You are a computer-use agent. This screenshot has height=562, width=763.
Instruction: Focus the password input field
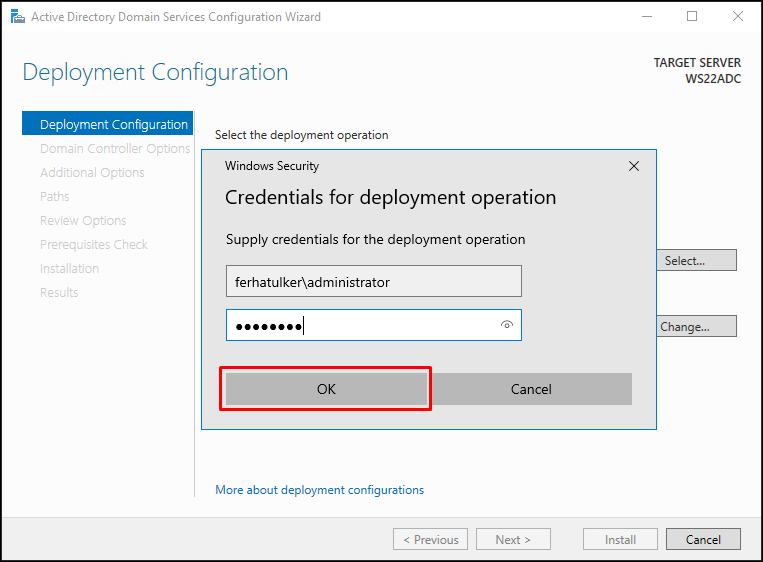click(x=374, y=325)
